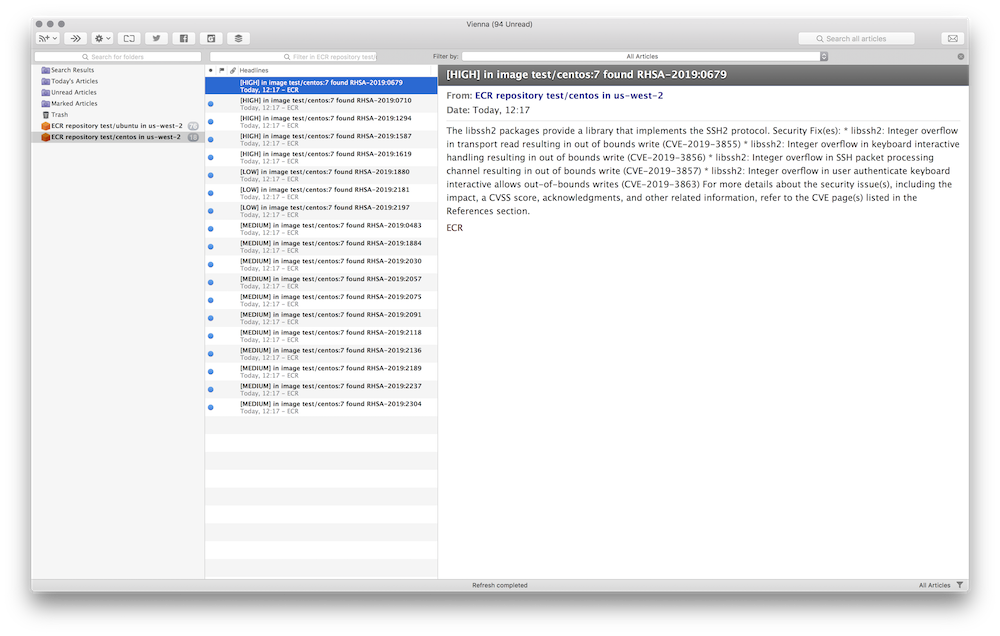
Task: Click the Buffer stack toolbar icon
Action: click(239, 38)
